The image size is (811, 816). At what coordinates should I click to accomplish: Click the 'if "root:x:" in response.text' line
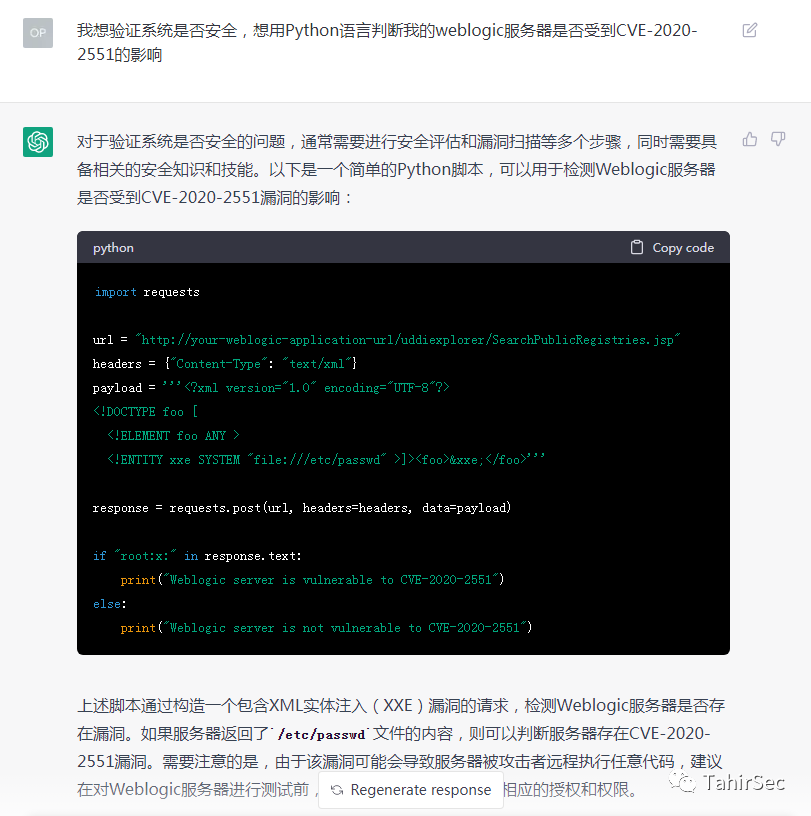click(197, 556)
